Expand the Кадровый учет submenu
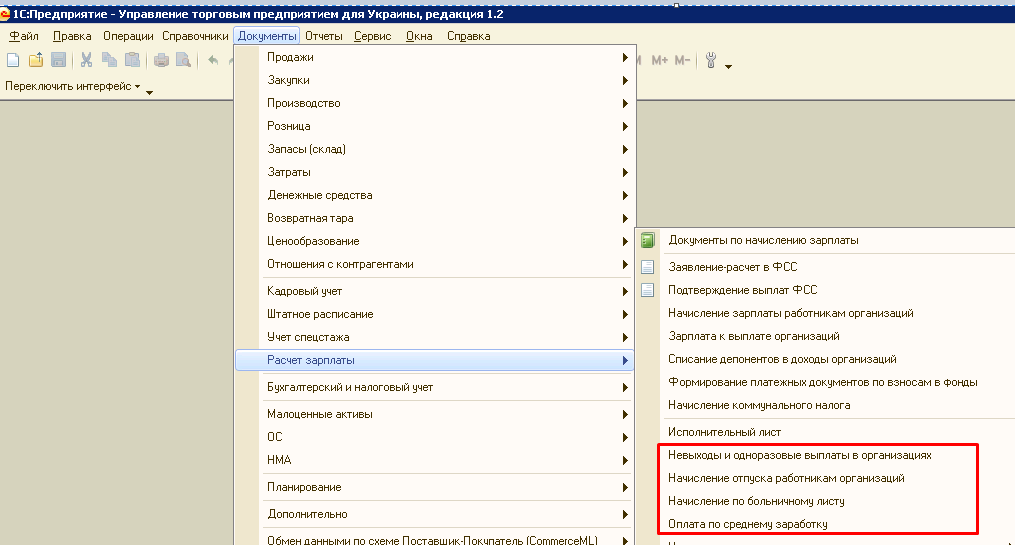This screenshot has width=1015, height=545. (x=435, y=291)
